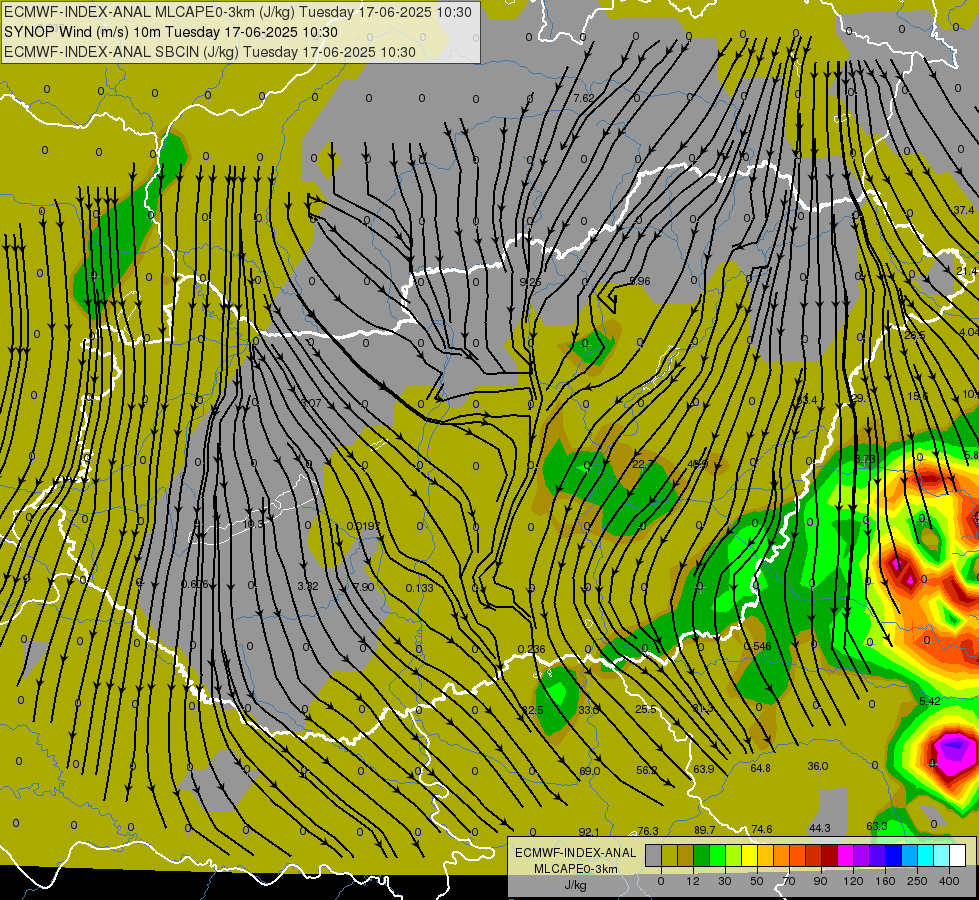Click the legend tick value '400'
Screen dimensions: 979x900
[948, 881]
